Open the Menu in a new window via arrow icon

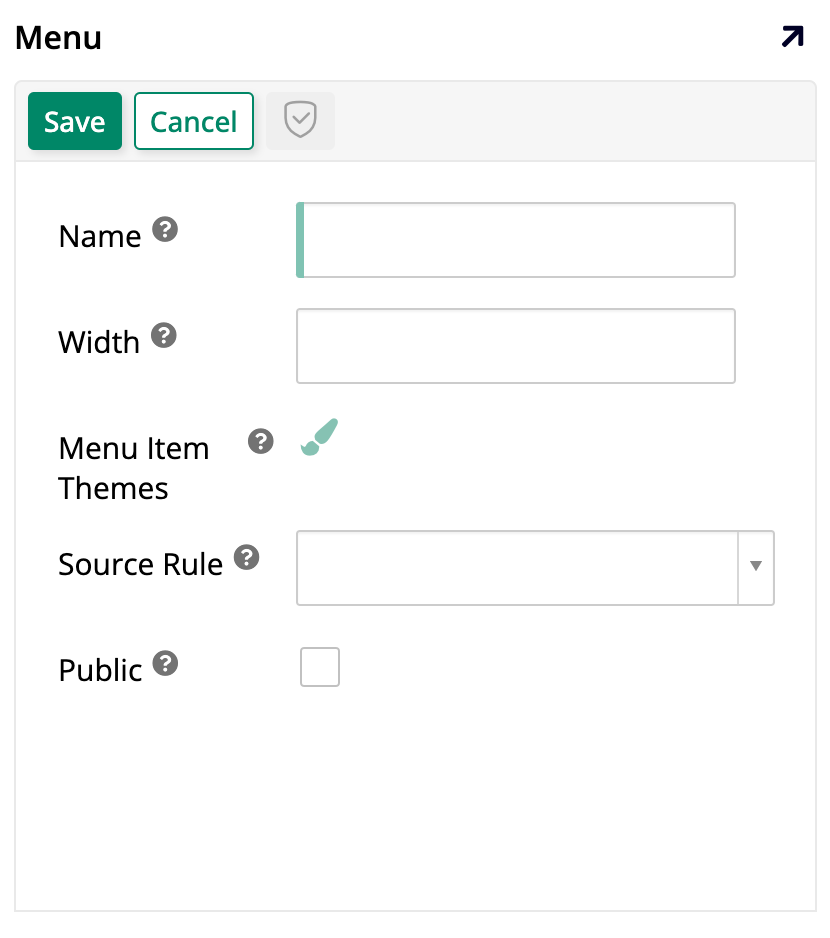[x=792, y=35]
